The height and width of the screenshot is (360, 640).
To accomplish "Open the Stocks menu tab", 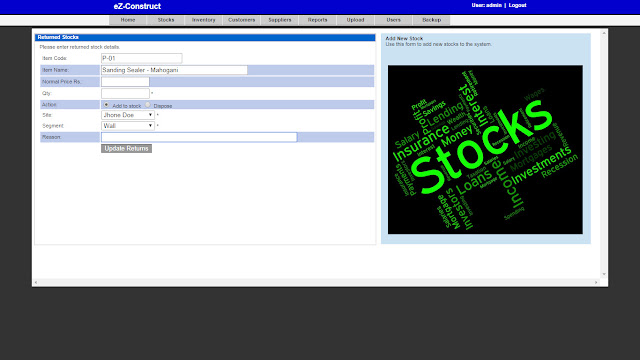I will 166,20.
